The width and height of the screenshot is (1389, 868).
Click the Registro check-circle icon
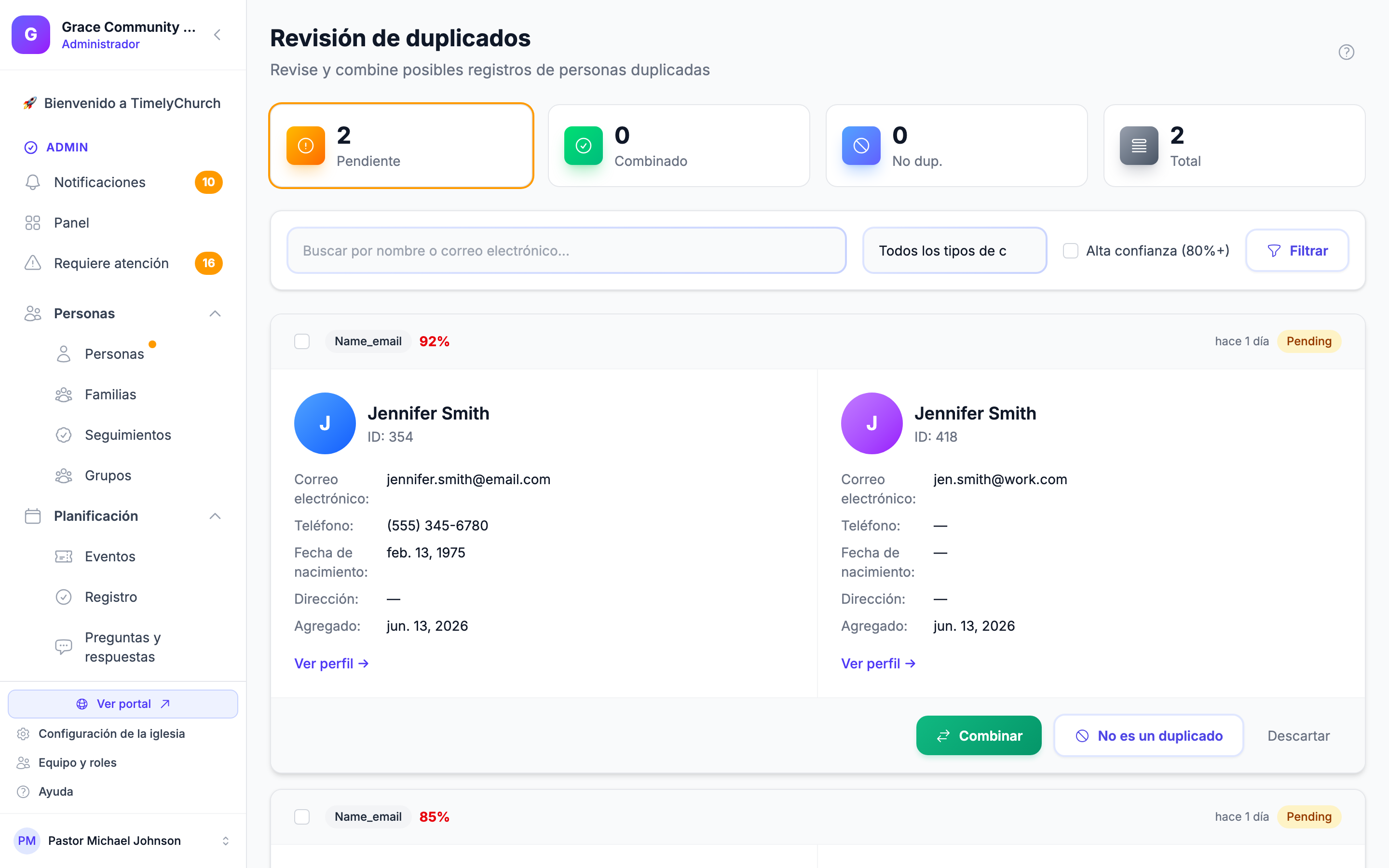[64, 597]
